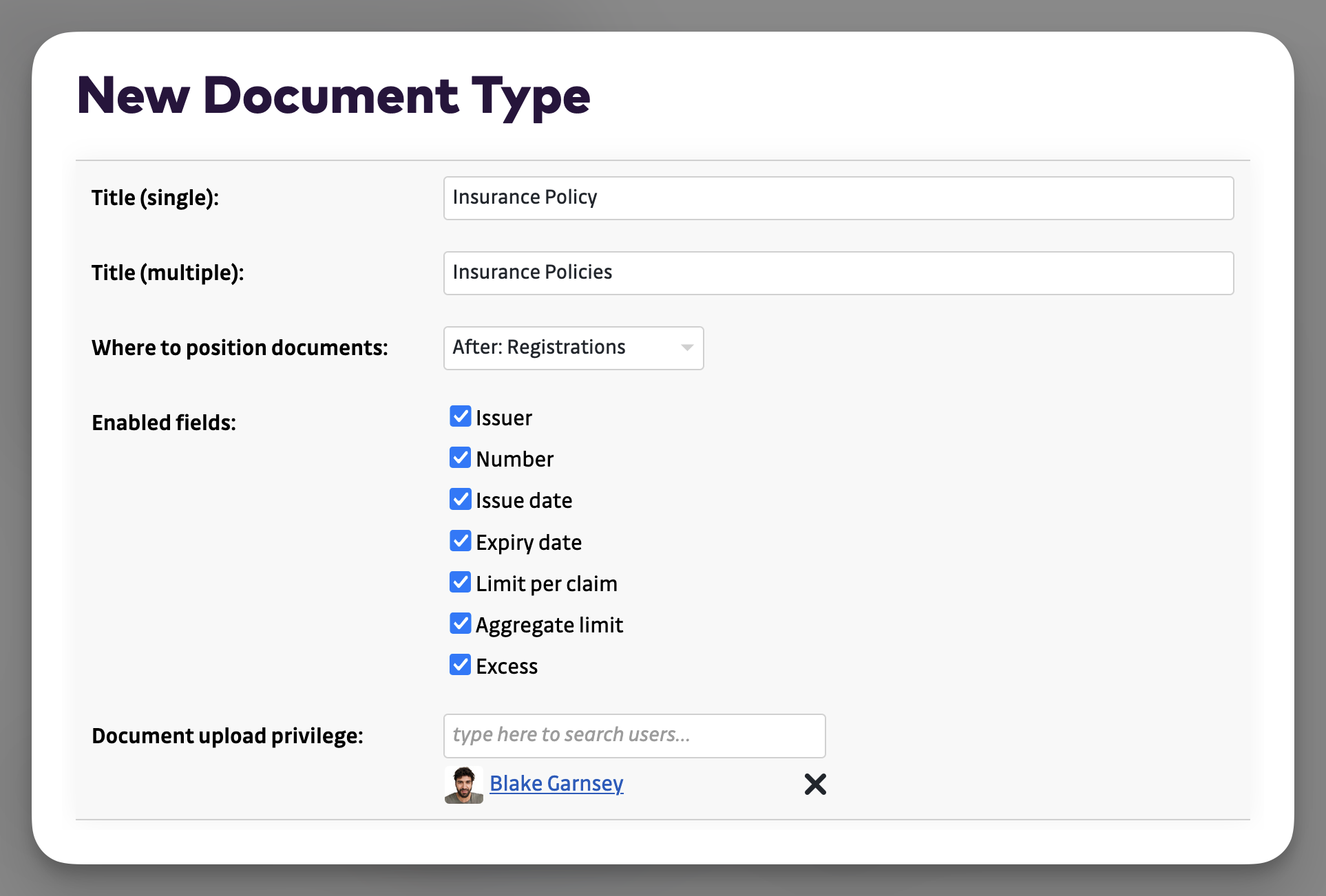
Task: Click the New Document Type heading
Action: [x=333, y=96]
